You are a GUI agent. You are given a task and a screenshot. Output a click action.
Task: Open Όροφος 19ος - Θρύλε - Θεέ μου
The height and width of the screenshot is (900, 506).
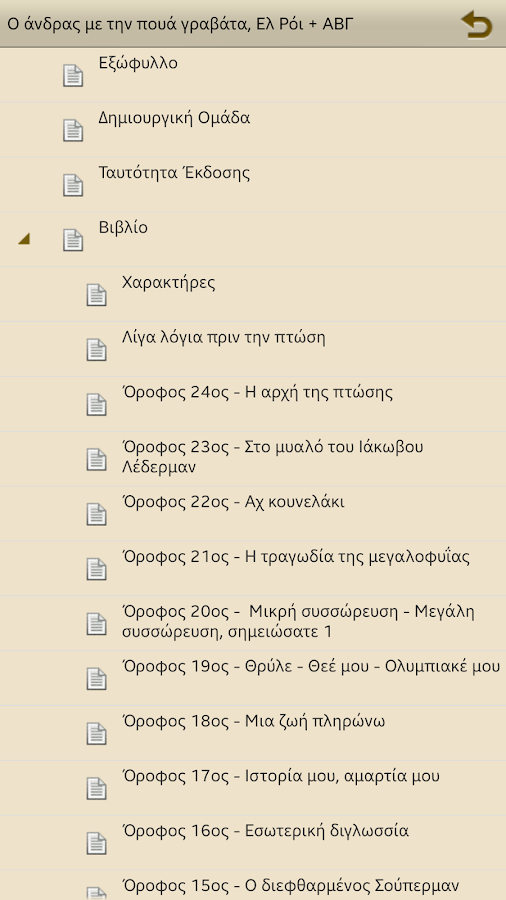coord(253,678)
